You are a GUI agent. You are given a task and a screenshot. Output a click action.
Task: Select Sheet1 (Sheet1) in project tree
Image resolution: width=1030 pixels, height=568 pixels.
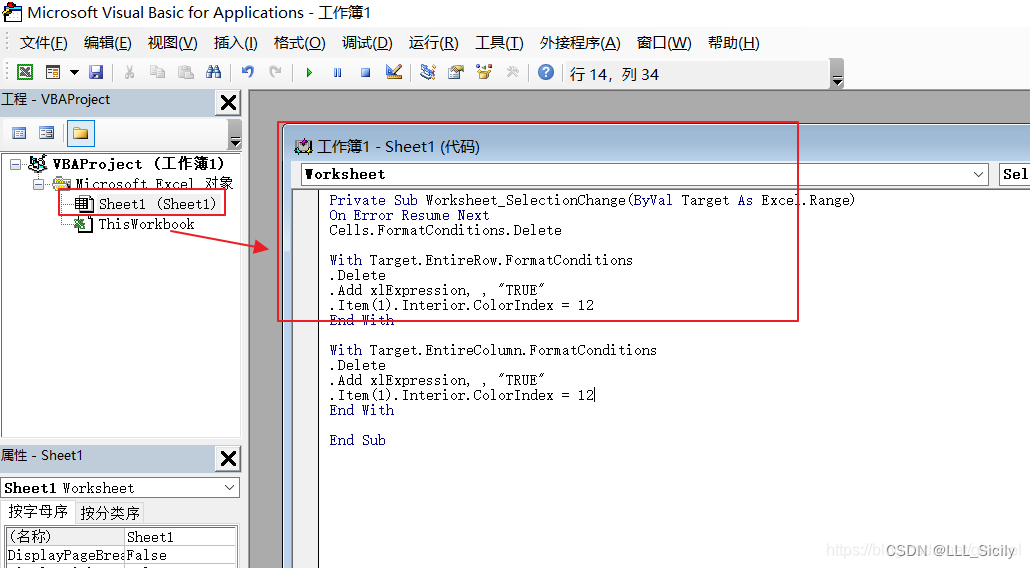157,204
